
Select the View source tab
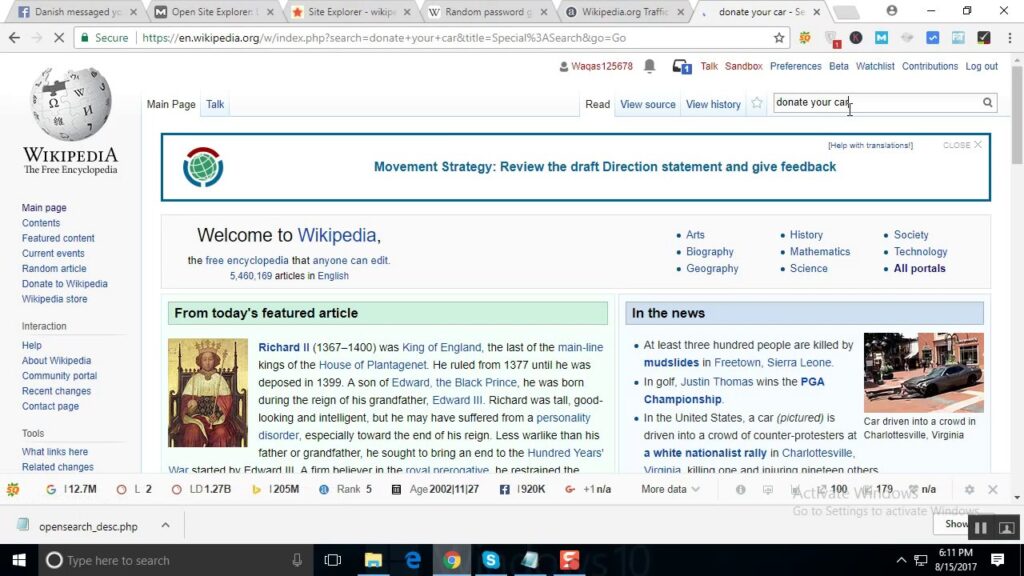[x=648, y=104]
